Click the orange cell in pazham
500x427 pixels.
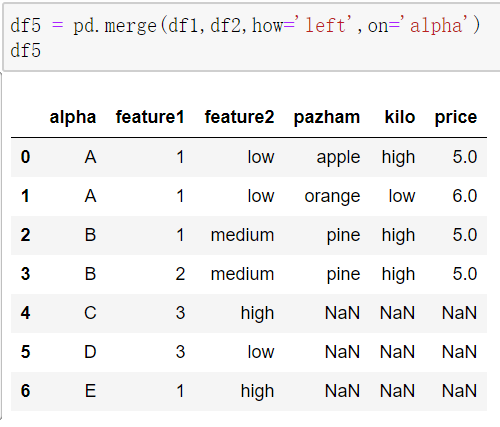pos(332,196)
